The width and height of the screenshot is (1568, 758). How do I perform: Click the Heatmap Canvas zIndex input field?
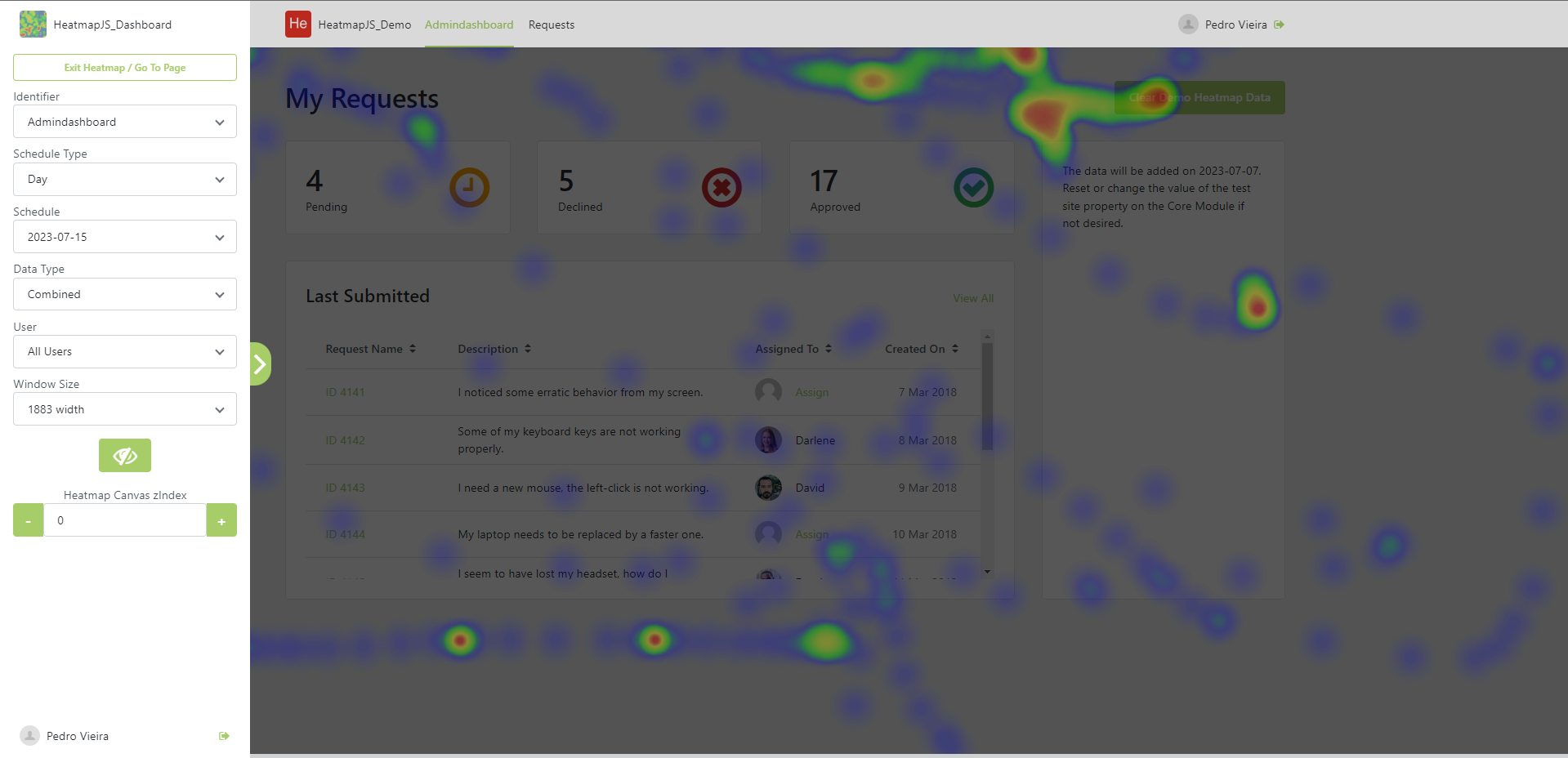coord(125,520)
